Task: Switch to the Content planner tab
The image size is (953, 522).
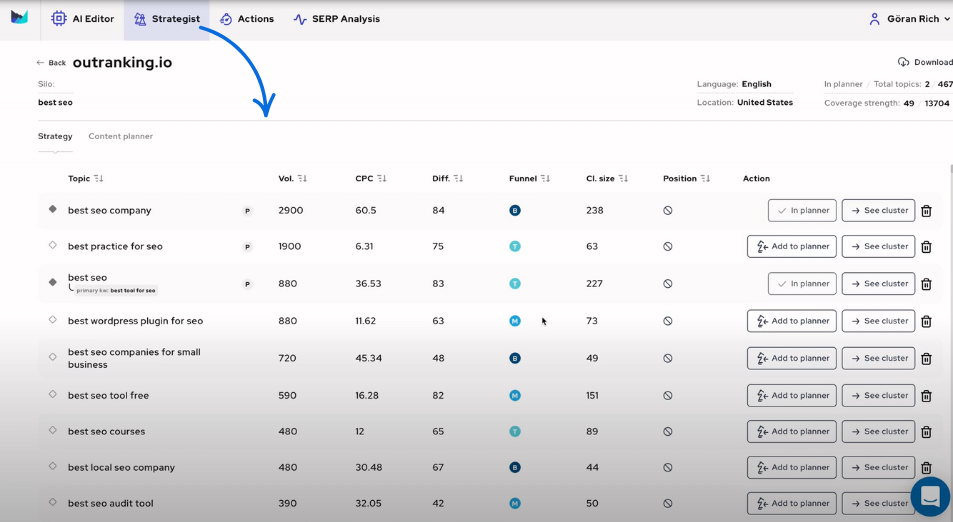Action: [120, 136]
